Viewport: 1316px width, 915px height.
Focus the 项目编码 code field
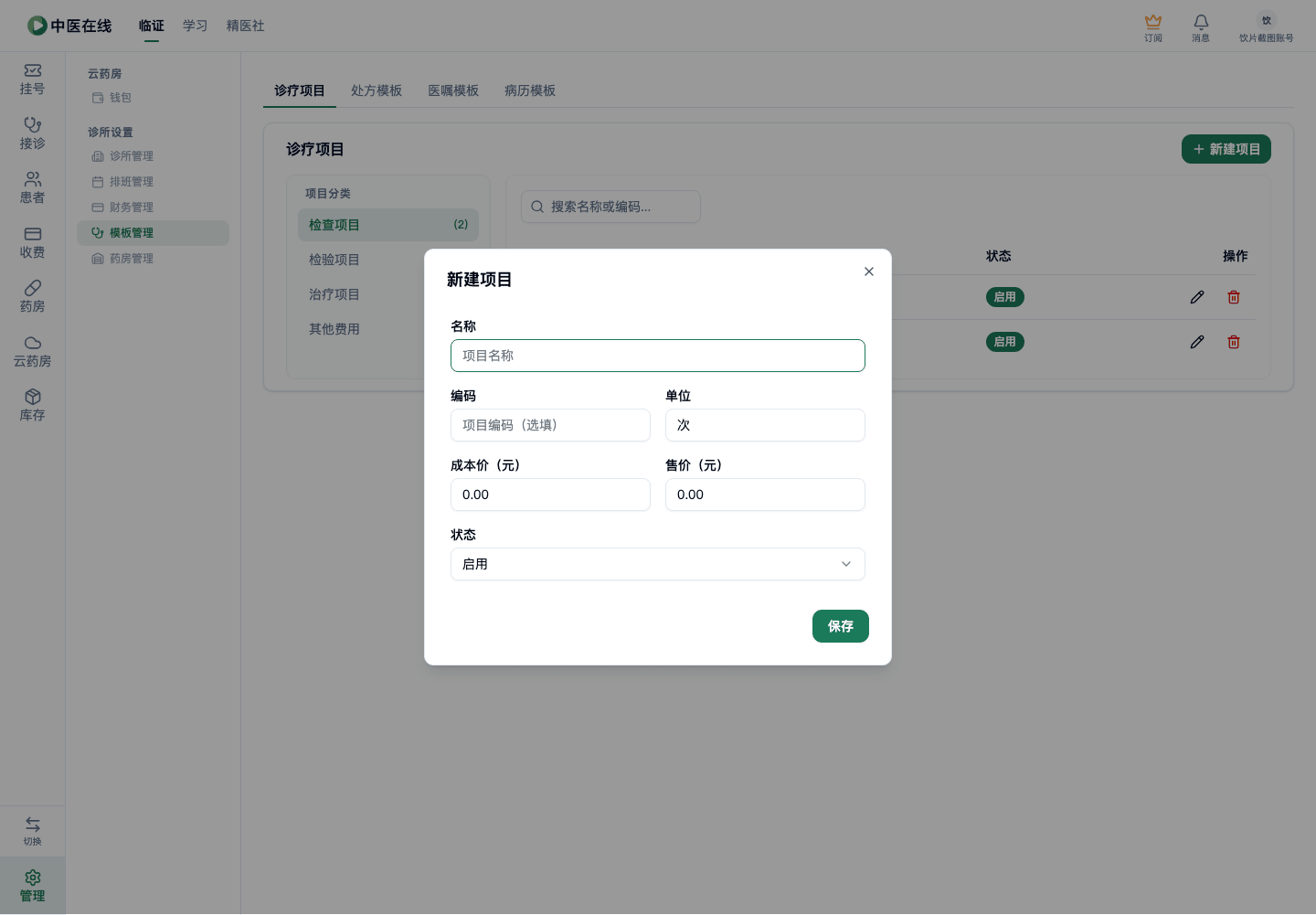(x=550, y=425)
